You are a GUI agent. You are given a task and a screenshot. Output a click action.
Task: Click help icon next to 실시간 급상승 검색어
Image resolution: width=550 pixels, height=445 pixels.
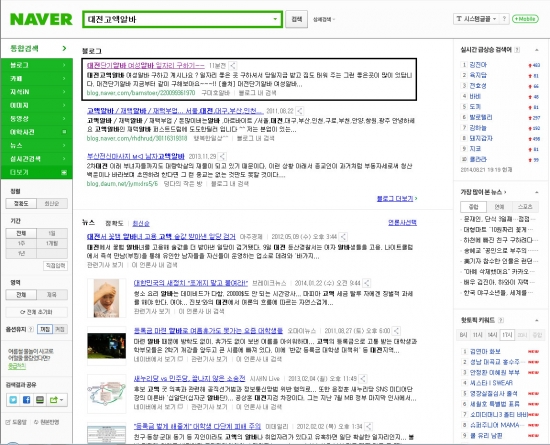(x=517, y=50)
